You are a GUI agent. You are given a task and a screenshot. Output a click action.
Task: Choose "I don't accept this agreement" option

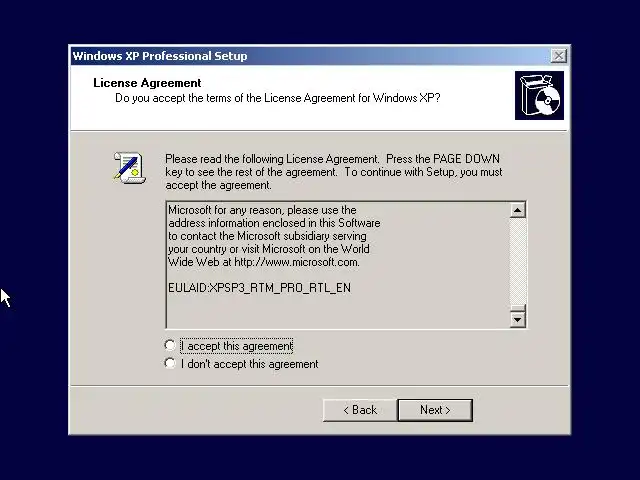point(170,363)
